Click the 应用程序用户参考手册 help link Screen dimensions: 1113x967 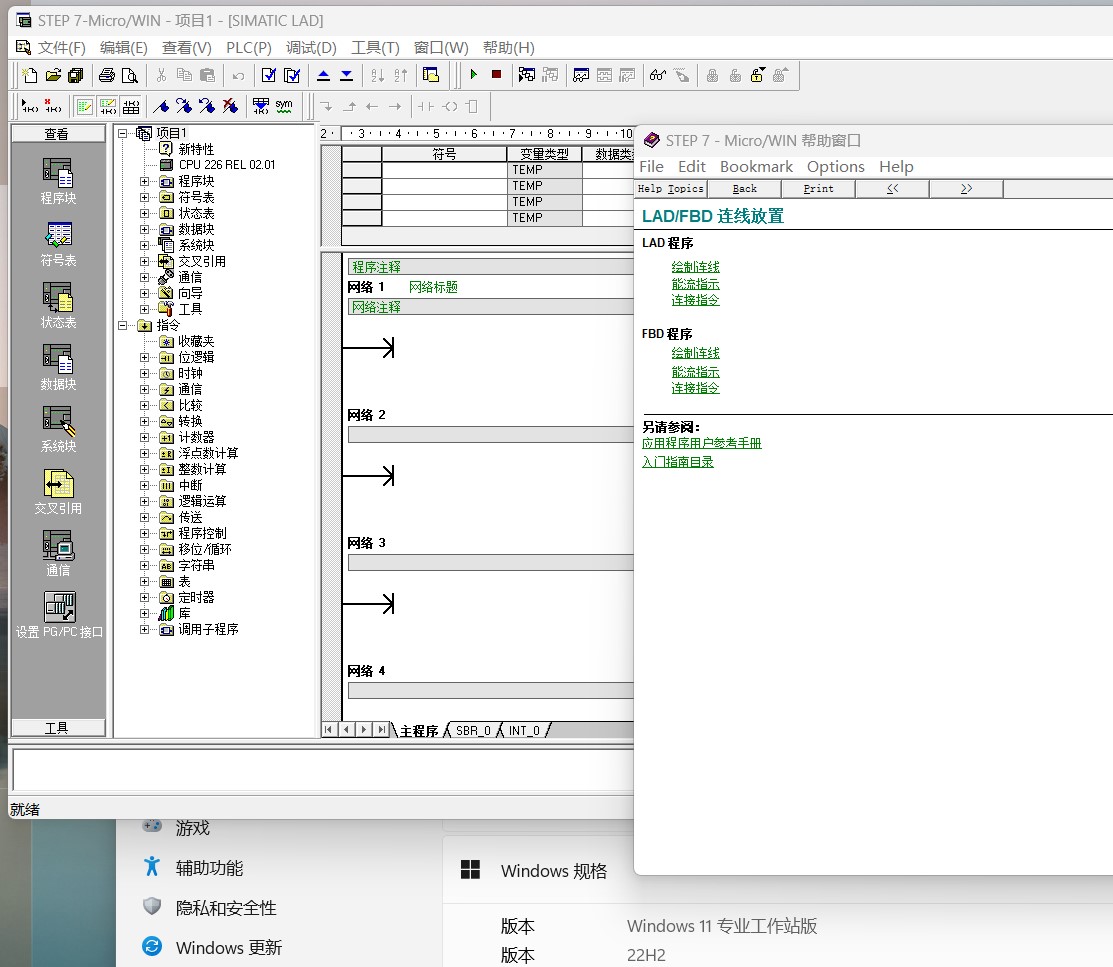pyautogui.click(x=701, y=443)
